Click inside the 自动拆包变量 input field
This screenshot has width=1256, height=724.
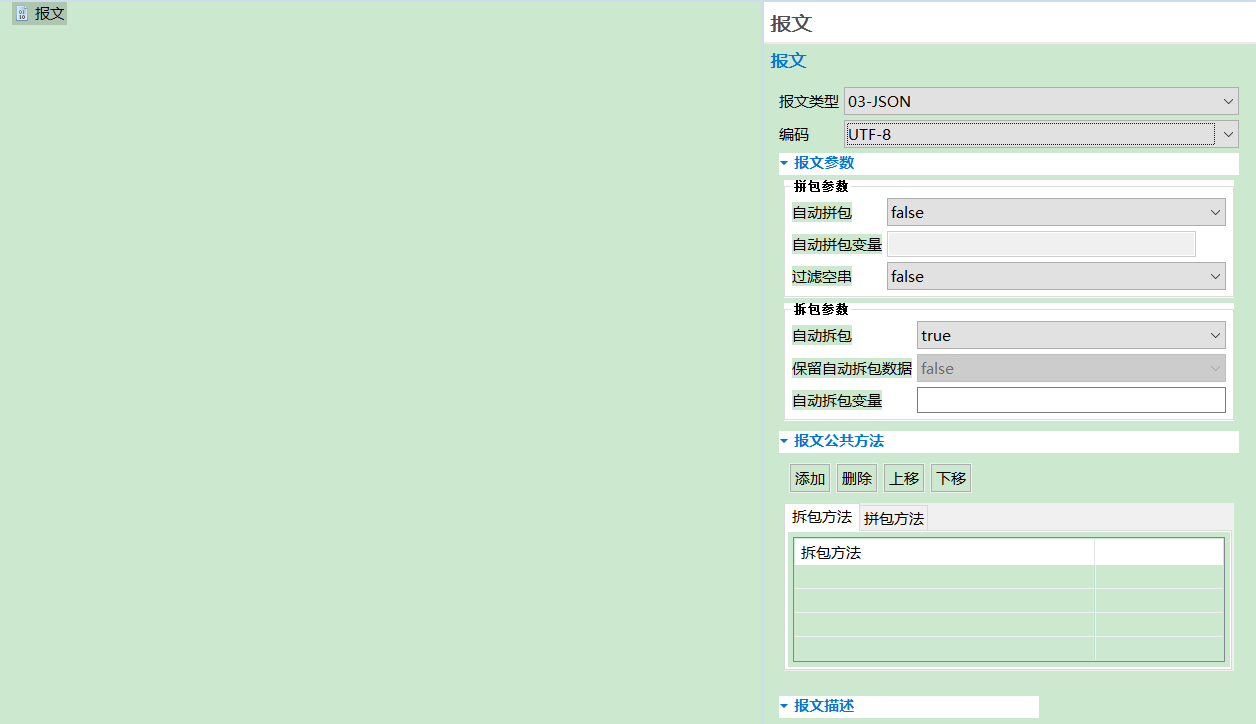(1070, 400)
